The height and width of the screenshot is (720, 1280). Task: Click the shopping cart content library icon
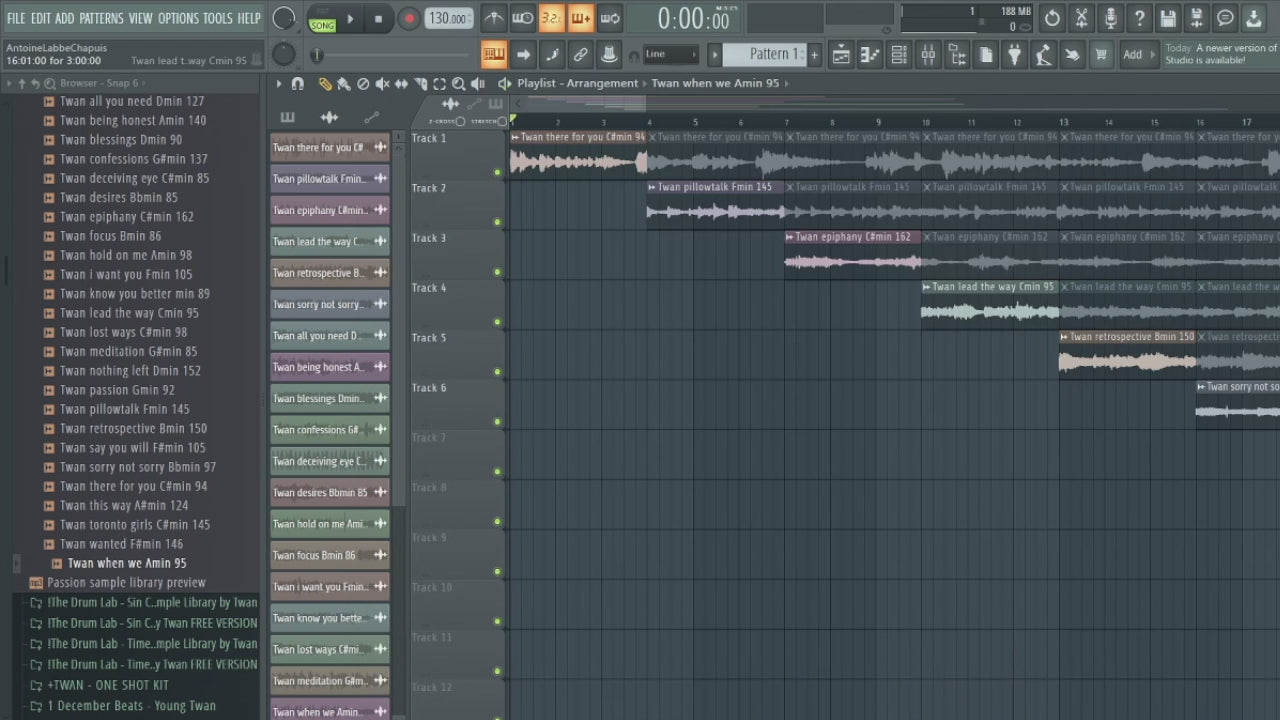point(1101,55)
